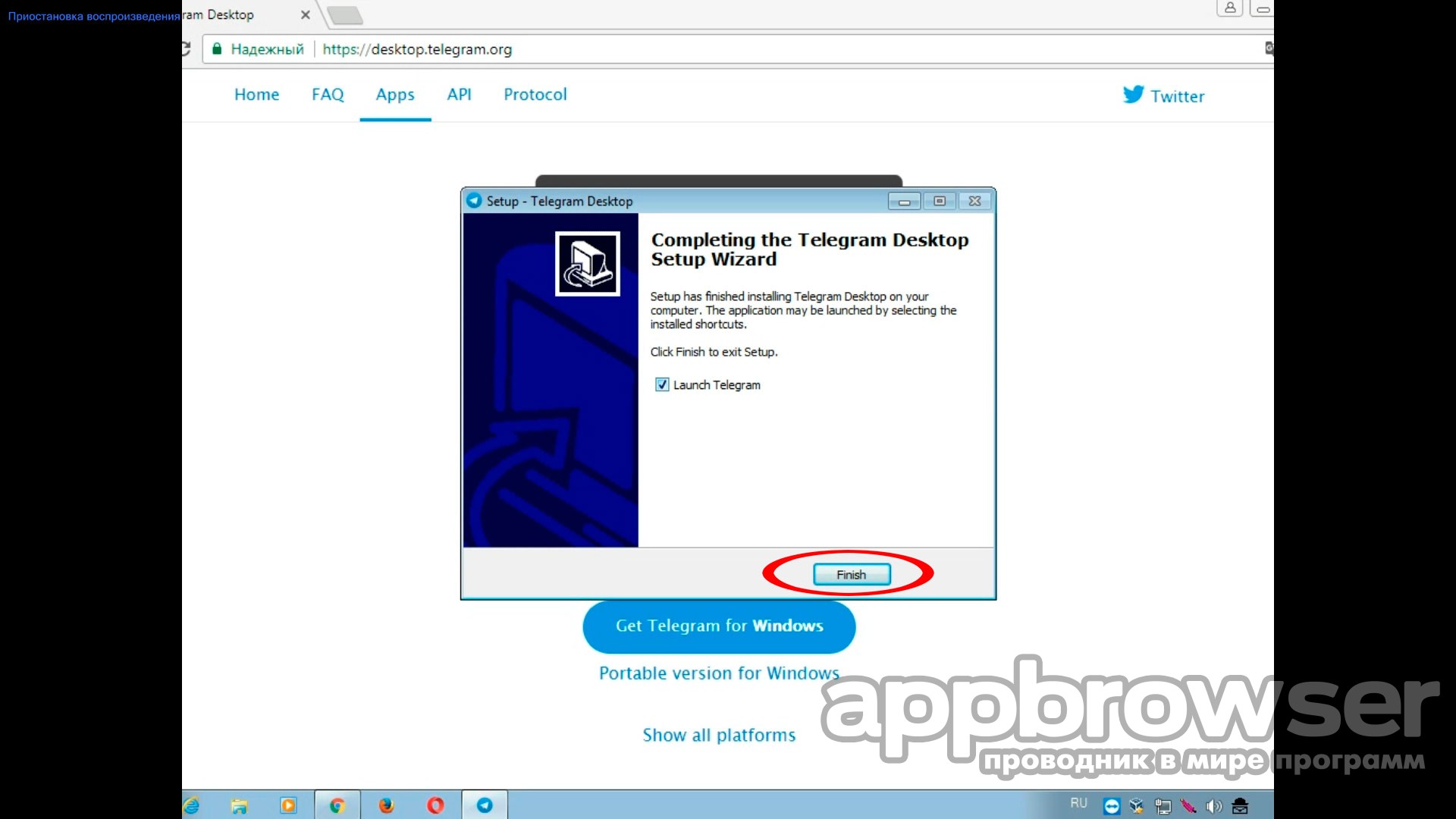Click the browser address bar URL
The image size is (1456, 819).
click(417, 49)
